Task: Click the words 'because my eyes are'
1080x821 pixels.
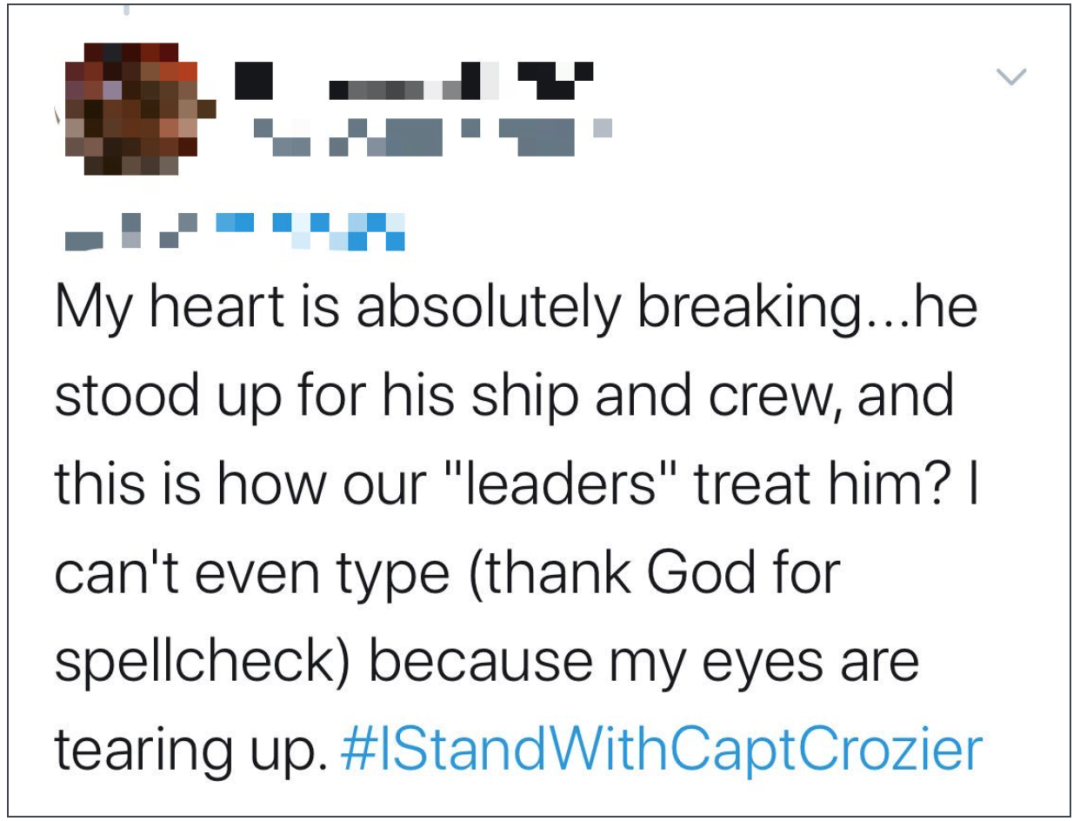Action: click(x=644, y=661)
